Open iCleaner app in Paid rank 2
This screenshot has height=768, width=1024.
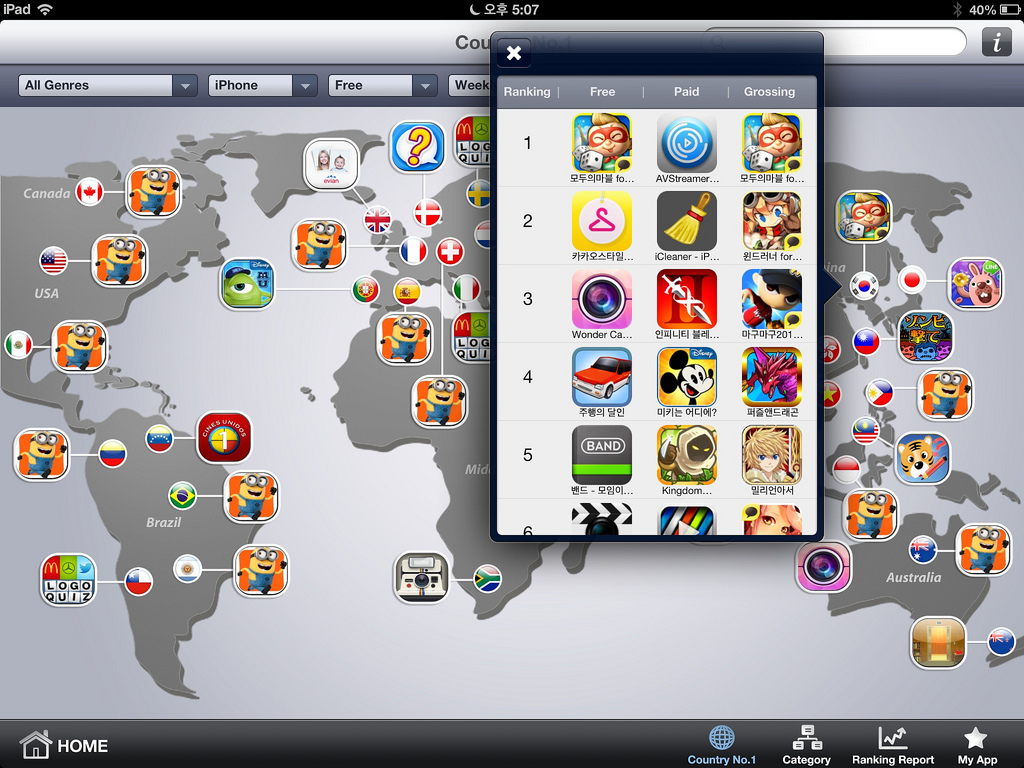686,221
